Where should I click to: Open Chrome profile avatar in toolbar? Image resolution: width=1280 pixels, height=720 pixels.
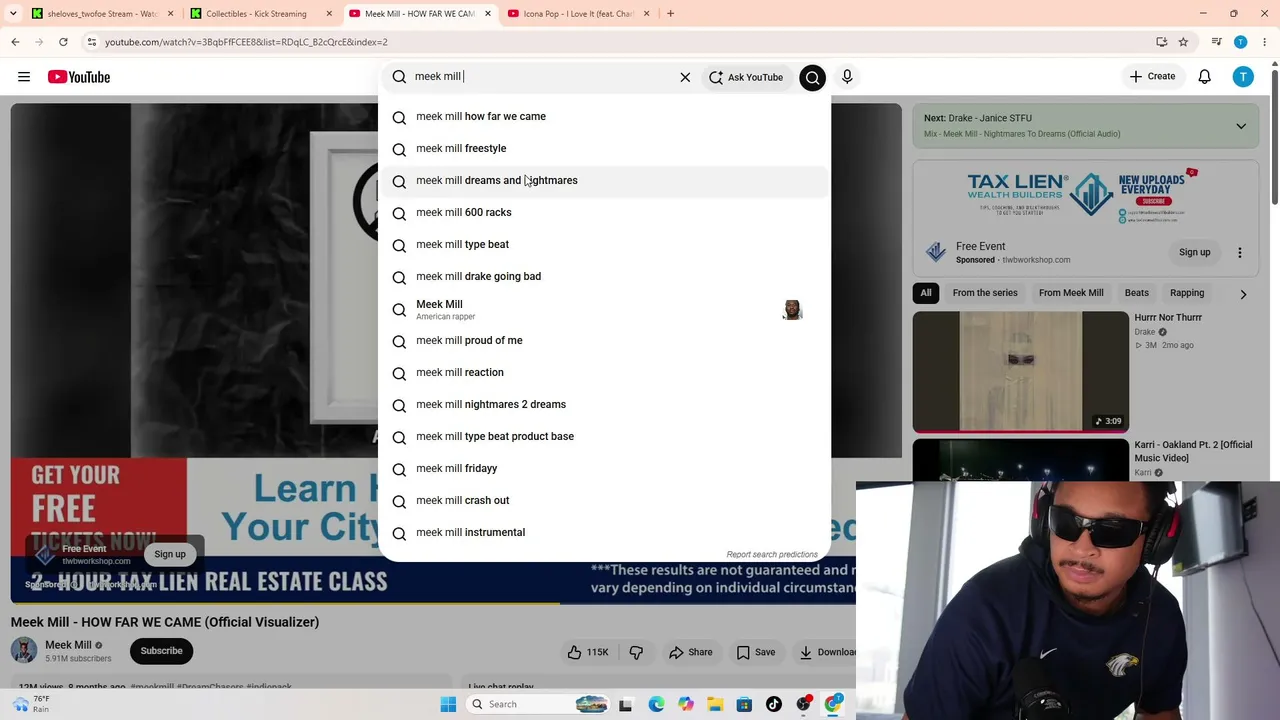(x=1240, y=42)
